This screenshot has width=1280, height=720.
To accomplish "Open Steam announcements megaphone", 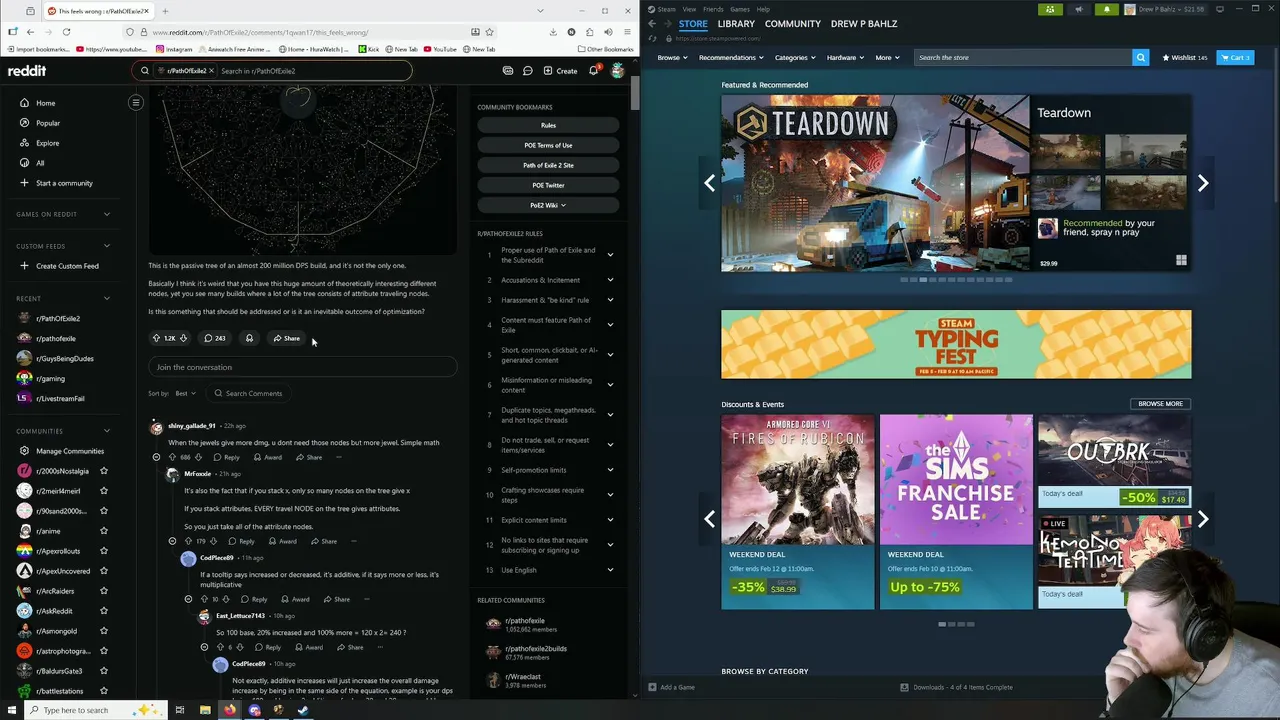I will (1078, 9).
